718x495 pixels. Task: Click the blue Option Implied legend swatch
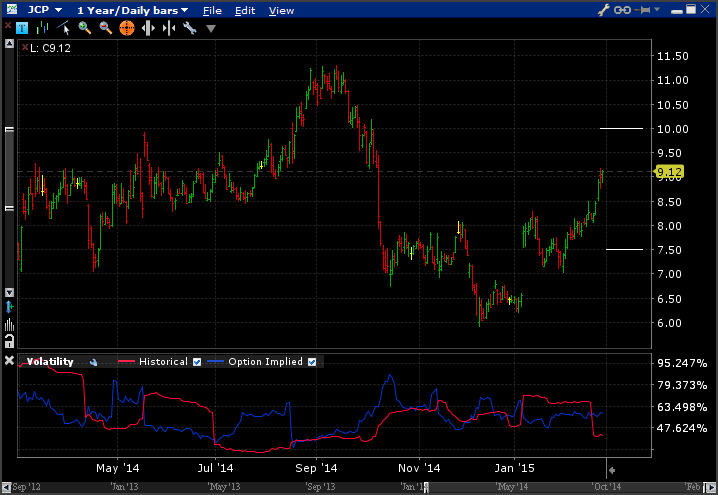215,362
